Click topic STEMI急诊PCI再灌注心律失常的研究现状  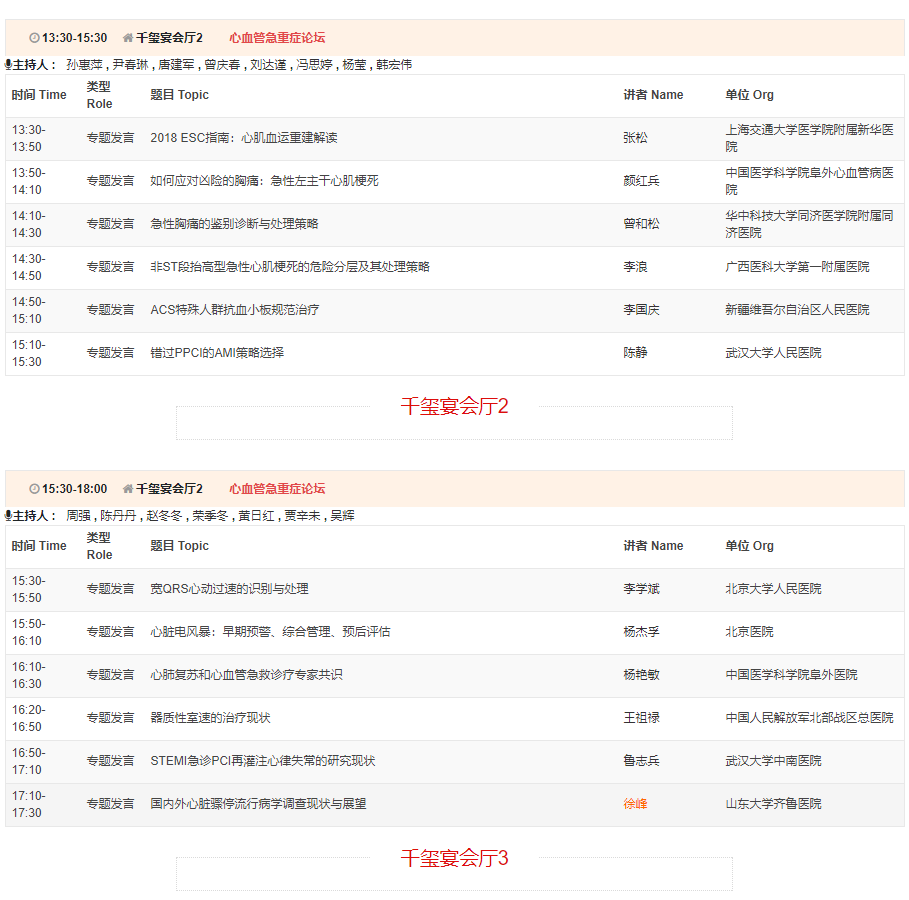[263, 761]
